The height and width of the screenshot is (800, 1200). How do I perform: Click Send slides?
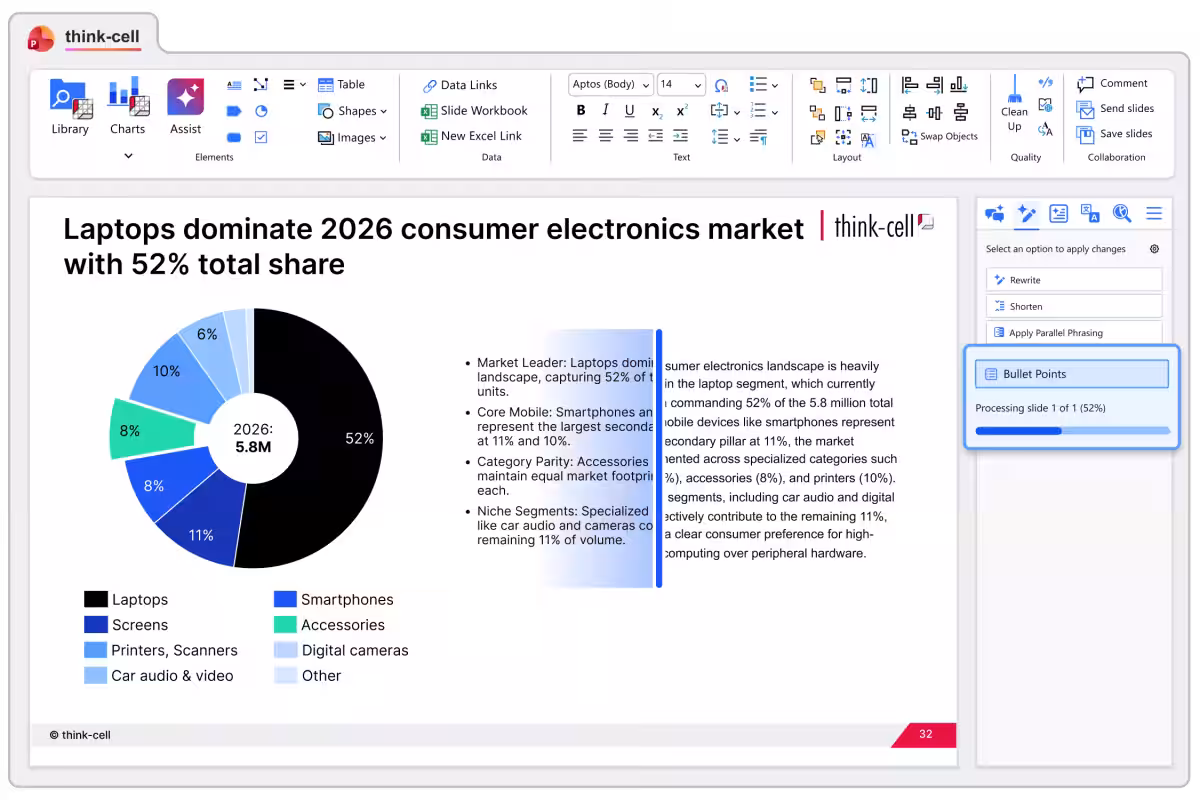click(1115, 108)
